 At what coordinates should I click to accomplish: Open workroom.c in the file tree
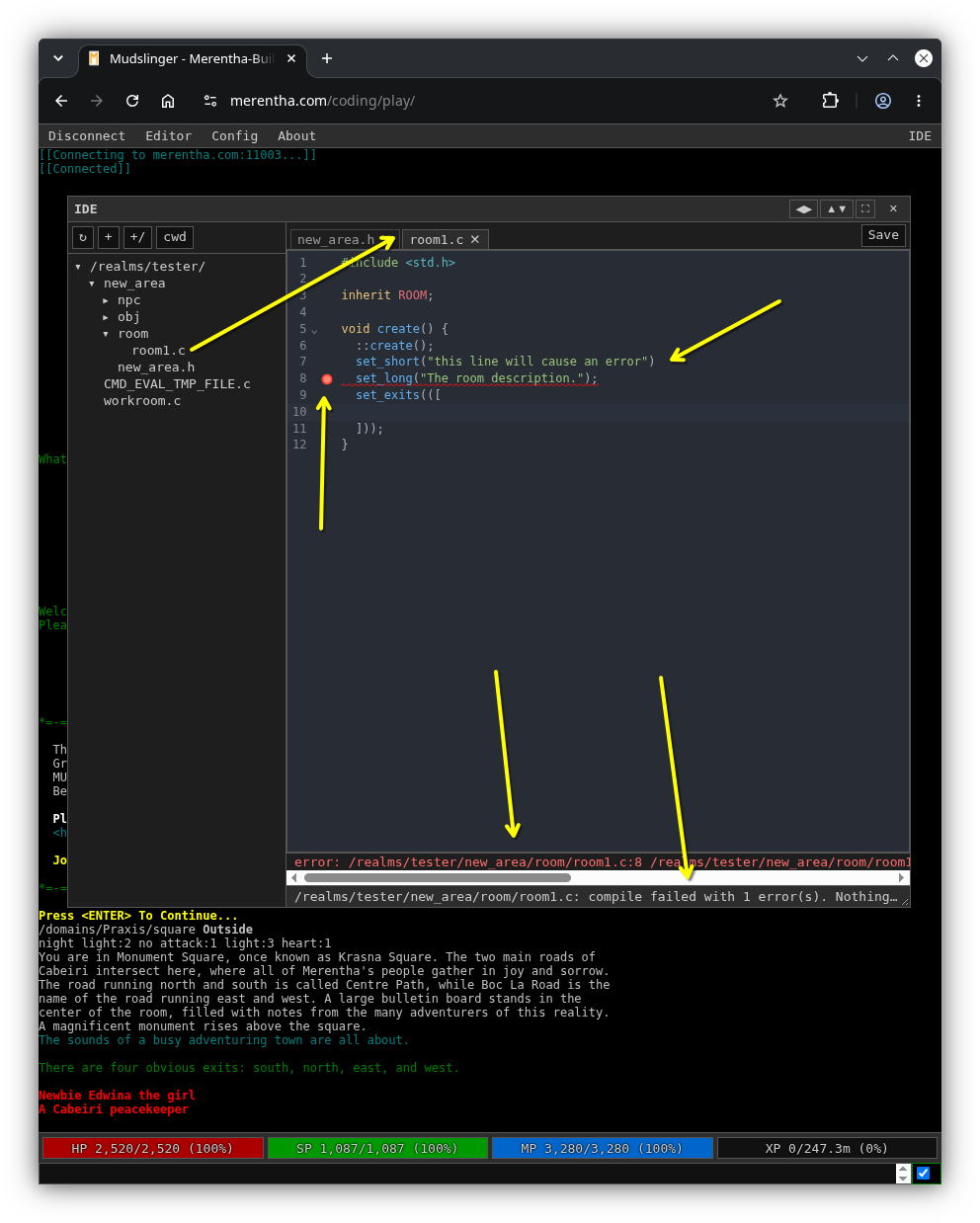(x=142, y=401)
